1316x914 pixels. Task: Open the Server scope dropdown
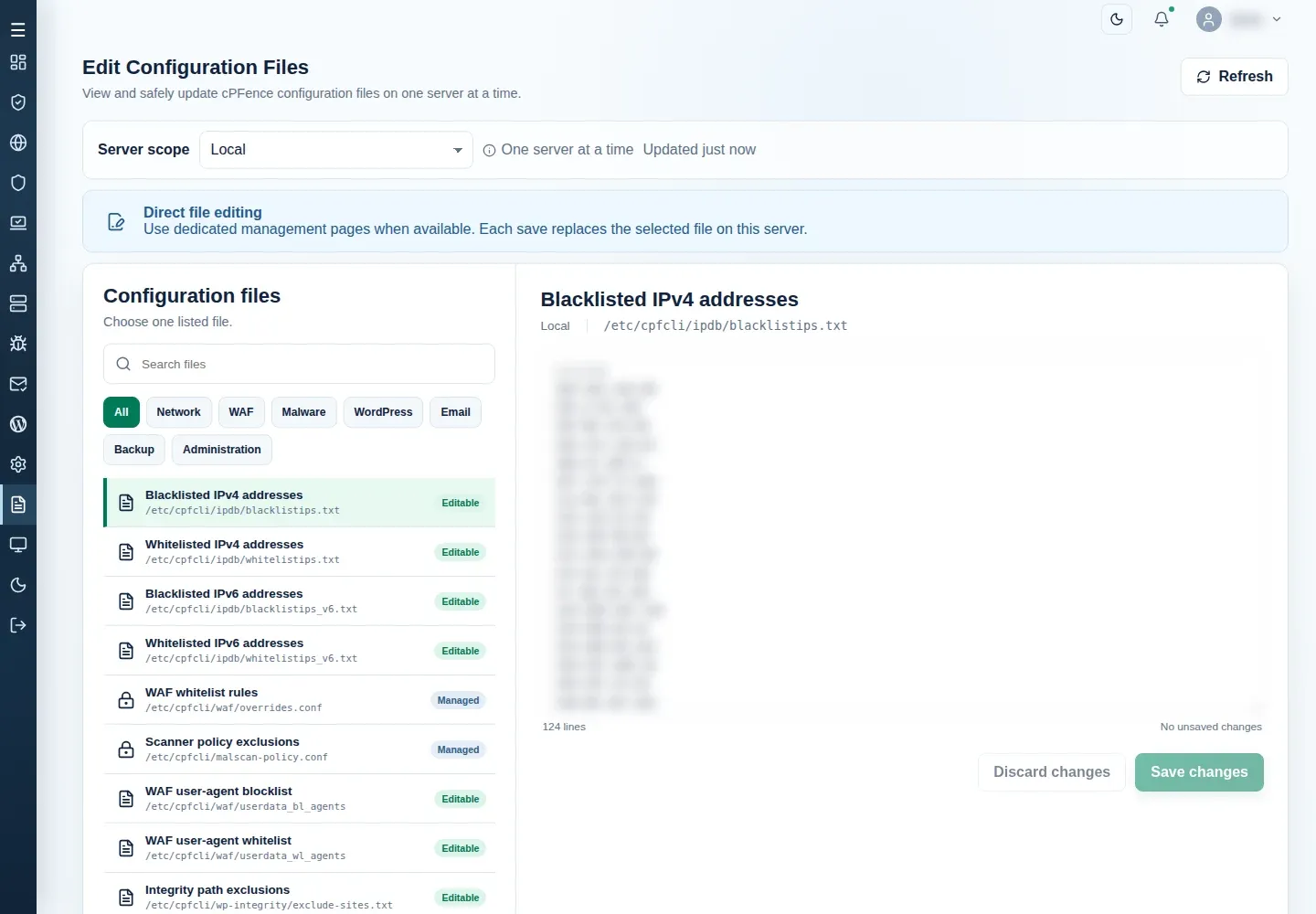point(335,150)
